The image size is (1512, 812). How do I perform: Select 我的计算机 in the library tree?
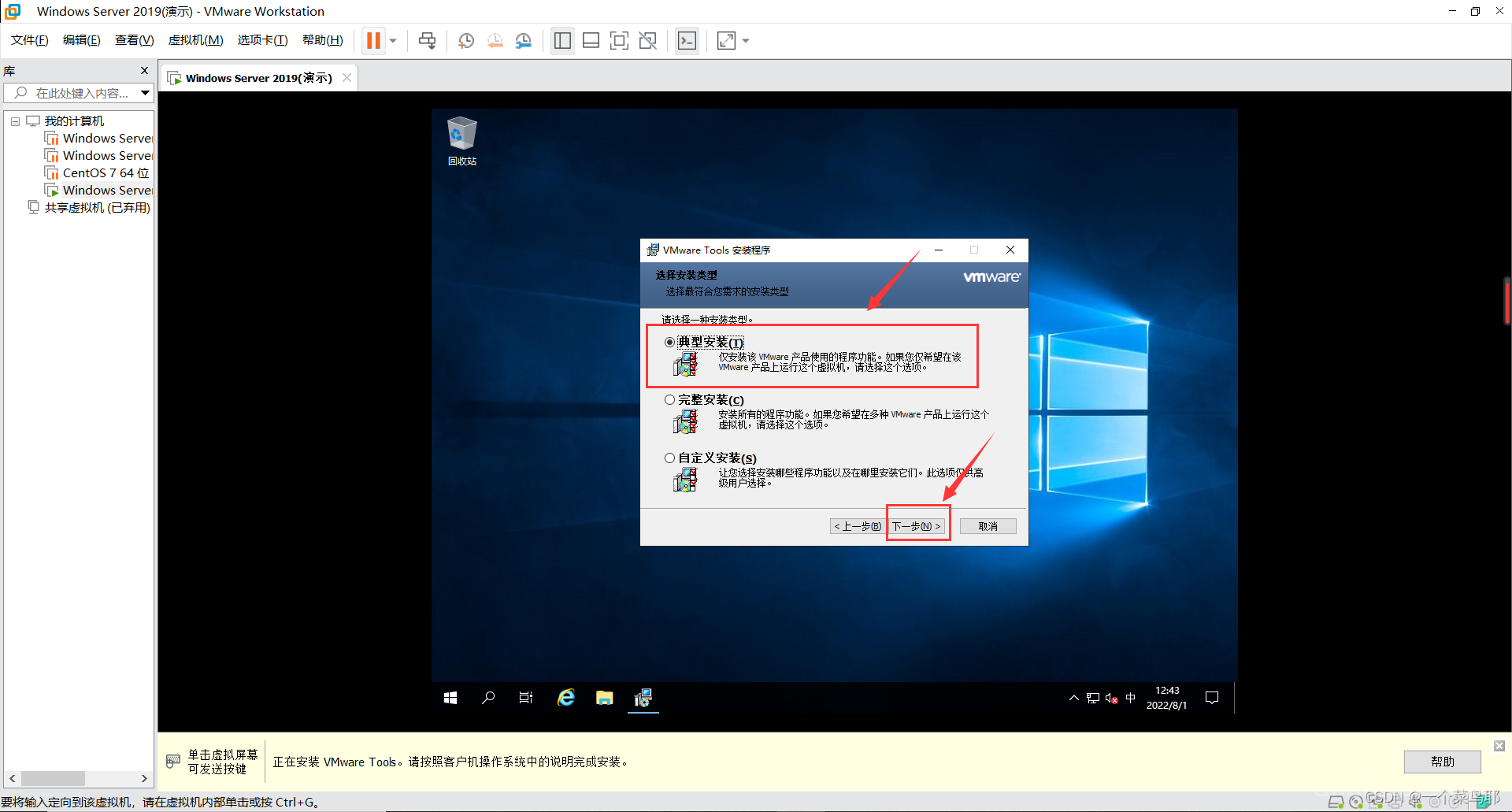74,121
